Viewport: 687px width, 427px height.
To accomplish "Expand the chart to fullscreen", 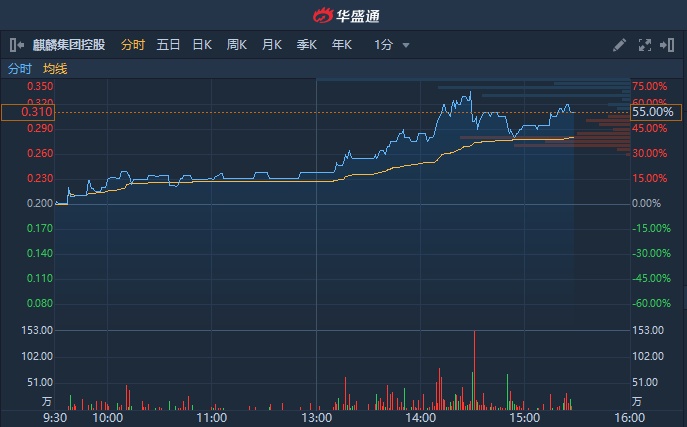I will (644, 45).
